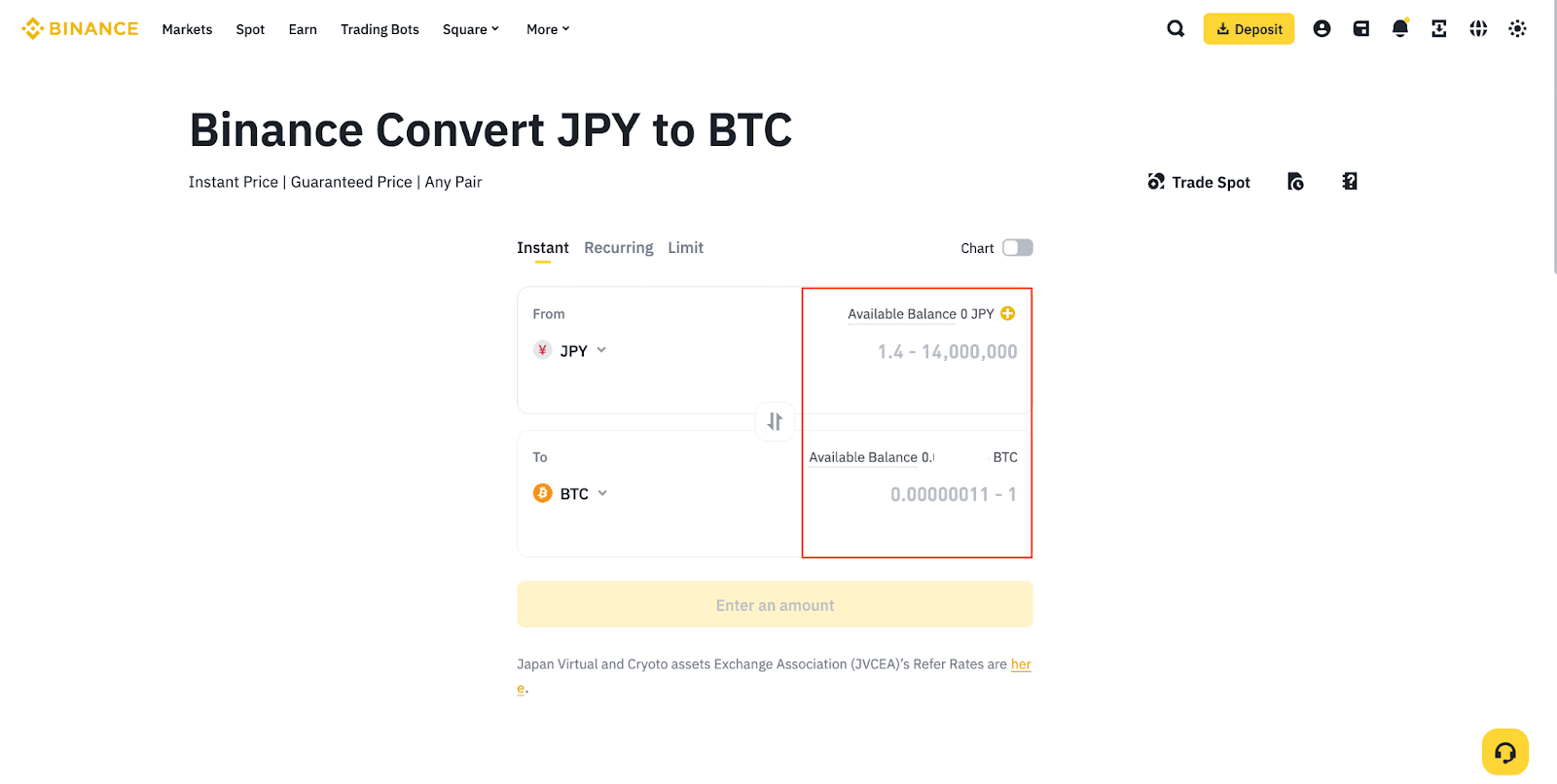Open the convert FAQ guide icon
The width and height of the screenshot is (1557, 784).
coord(1350,182)
